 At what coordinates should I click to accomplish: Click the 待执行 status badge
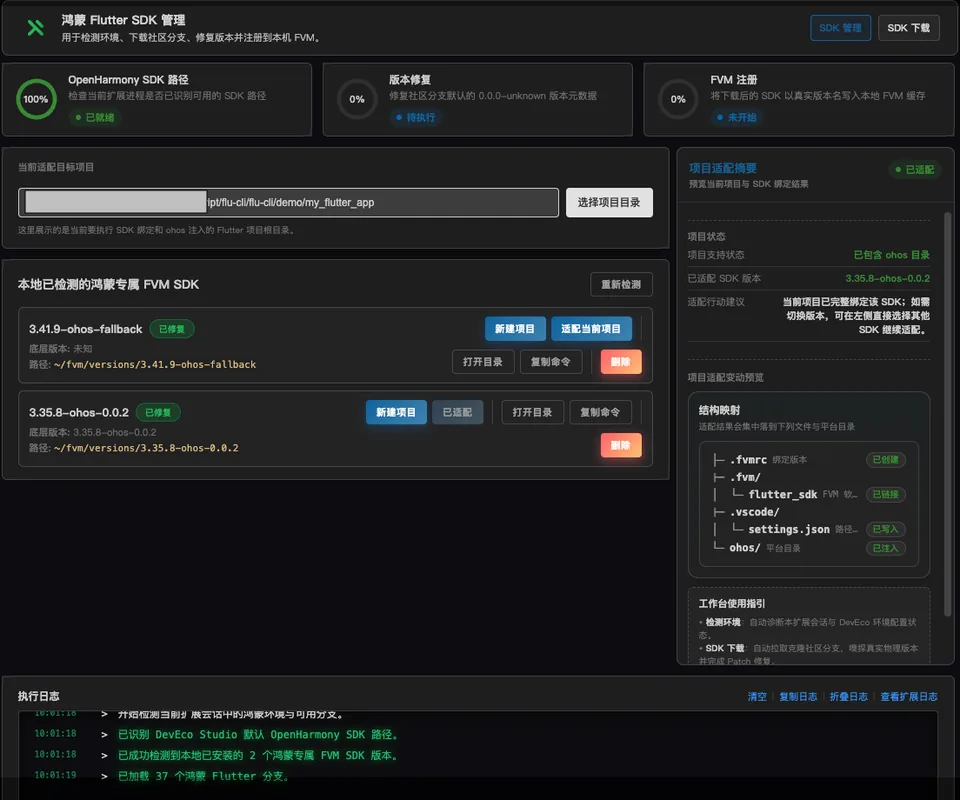point(416,118)
